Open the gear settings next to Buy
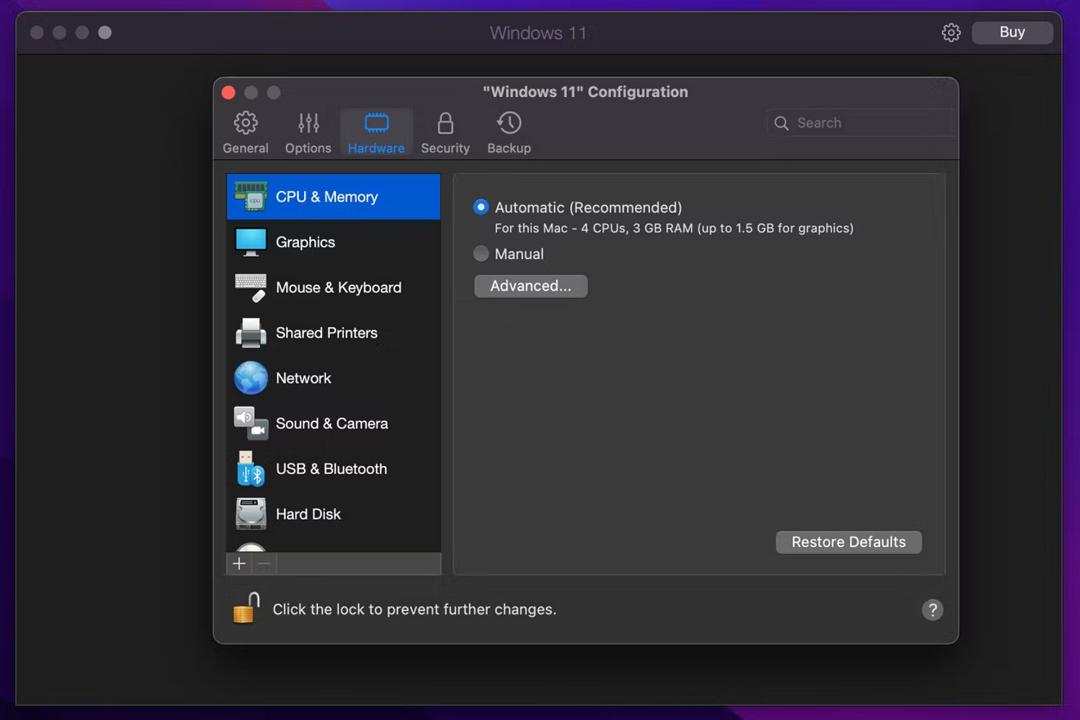The image size is (1080, 720). click(951, 32)
